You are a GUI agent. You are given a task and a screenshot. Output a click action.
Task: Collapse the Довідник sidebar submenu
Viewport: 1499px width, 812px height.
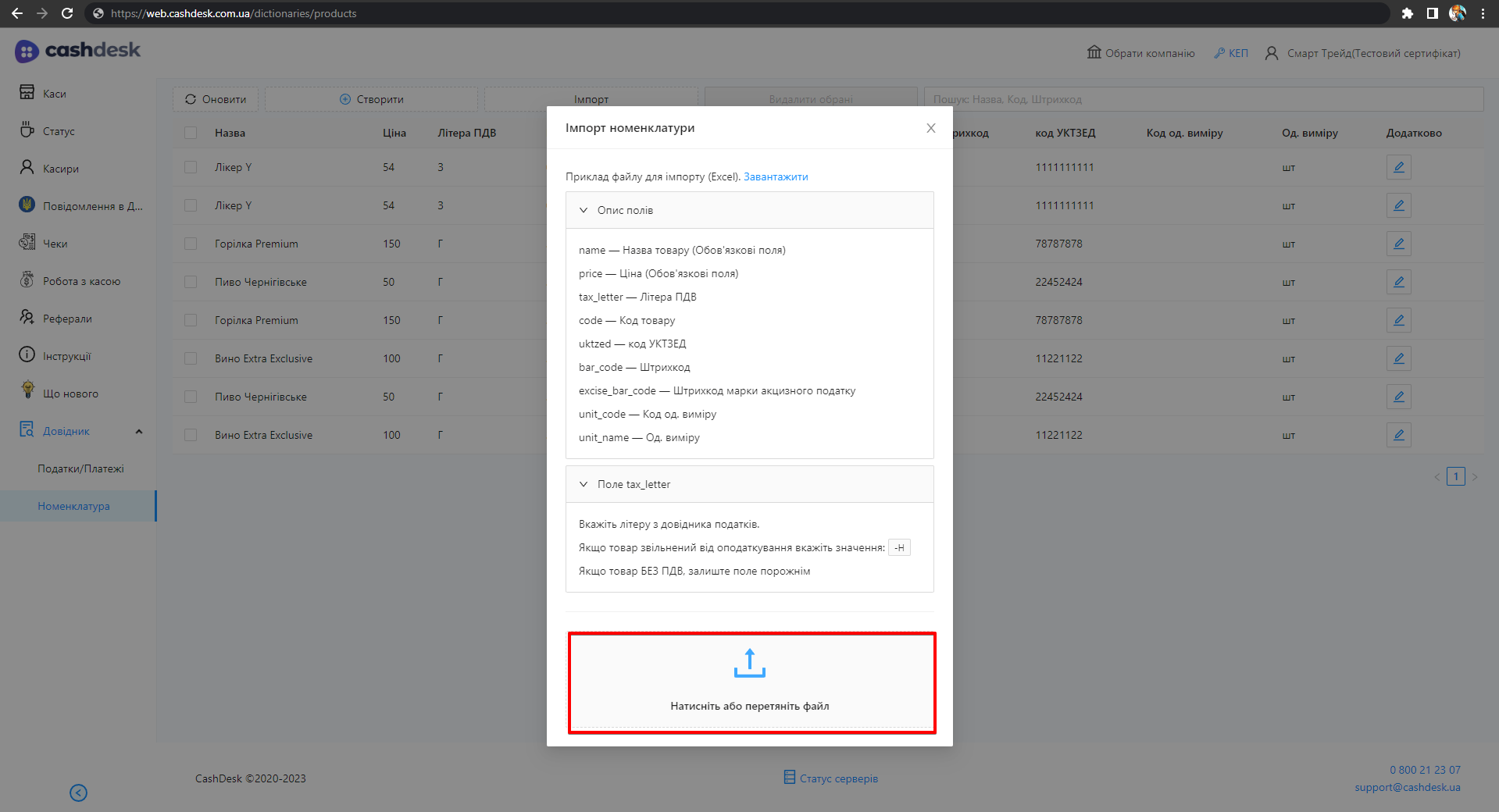(139, 431)
